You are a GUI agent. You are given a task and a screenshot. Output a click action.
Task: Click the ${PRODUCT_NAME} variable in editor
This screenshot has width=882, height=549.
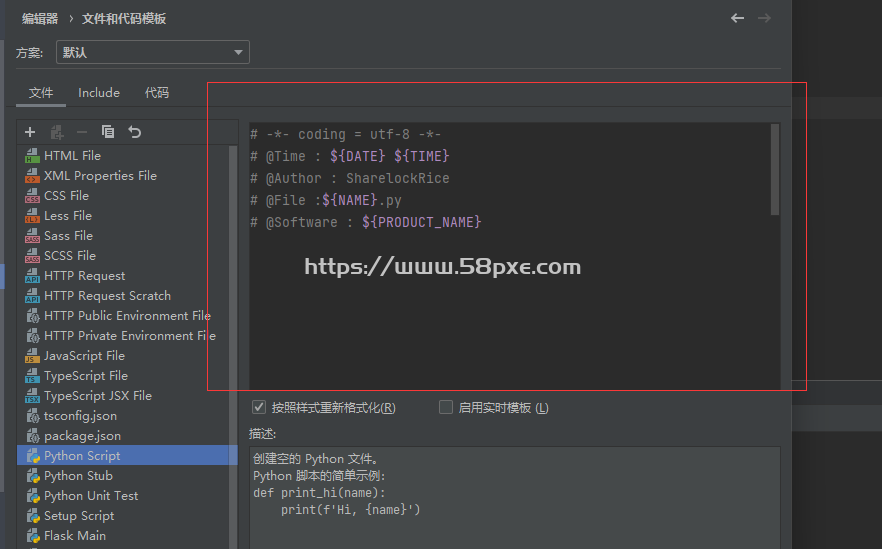pyautogui.click(x=422, y=222)
